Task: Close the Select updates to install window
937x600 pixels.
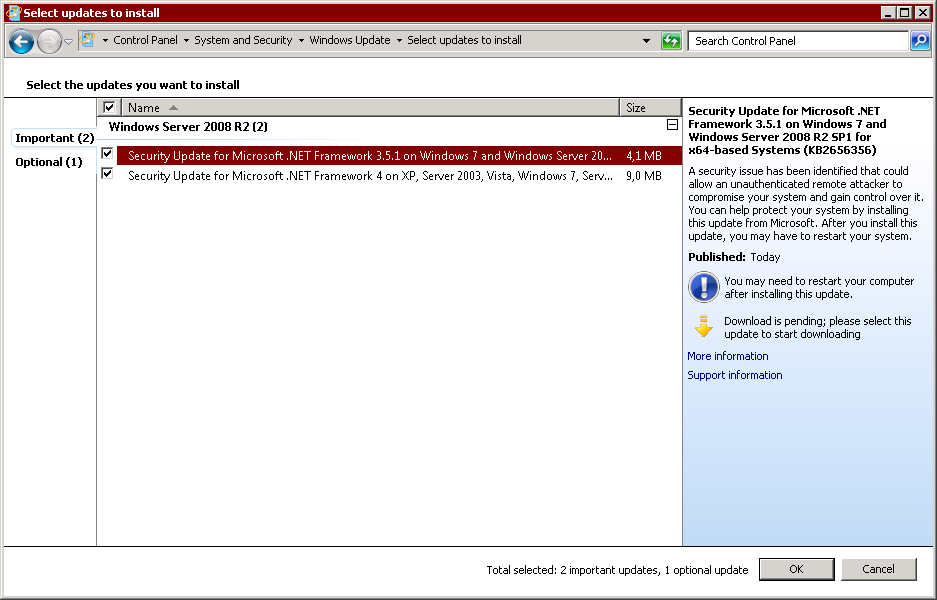Action: [922, 13]
